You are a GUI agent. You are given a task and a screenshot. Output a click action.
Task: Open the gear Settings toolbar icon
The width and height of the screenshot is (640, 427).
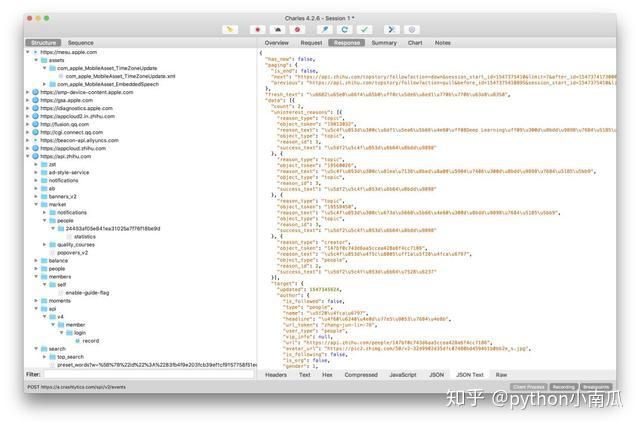411,29
